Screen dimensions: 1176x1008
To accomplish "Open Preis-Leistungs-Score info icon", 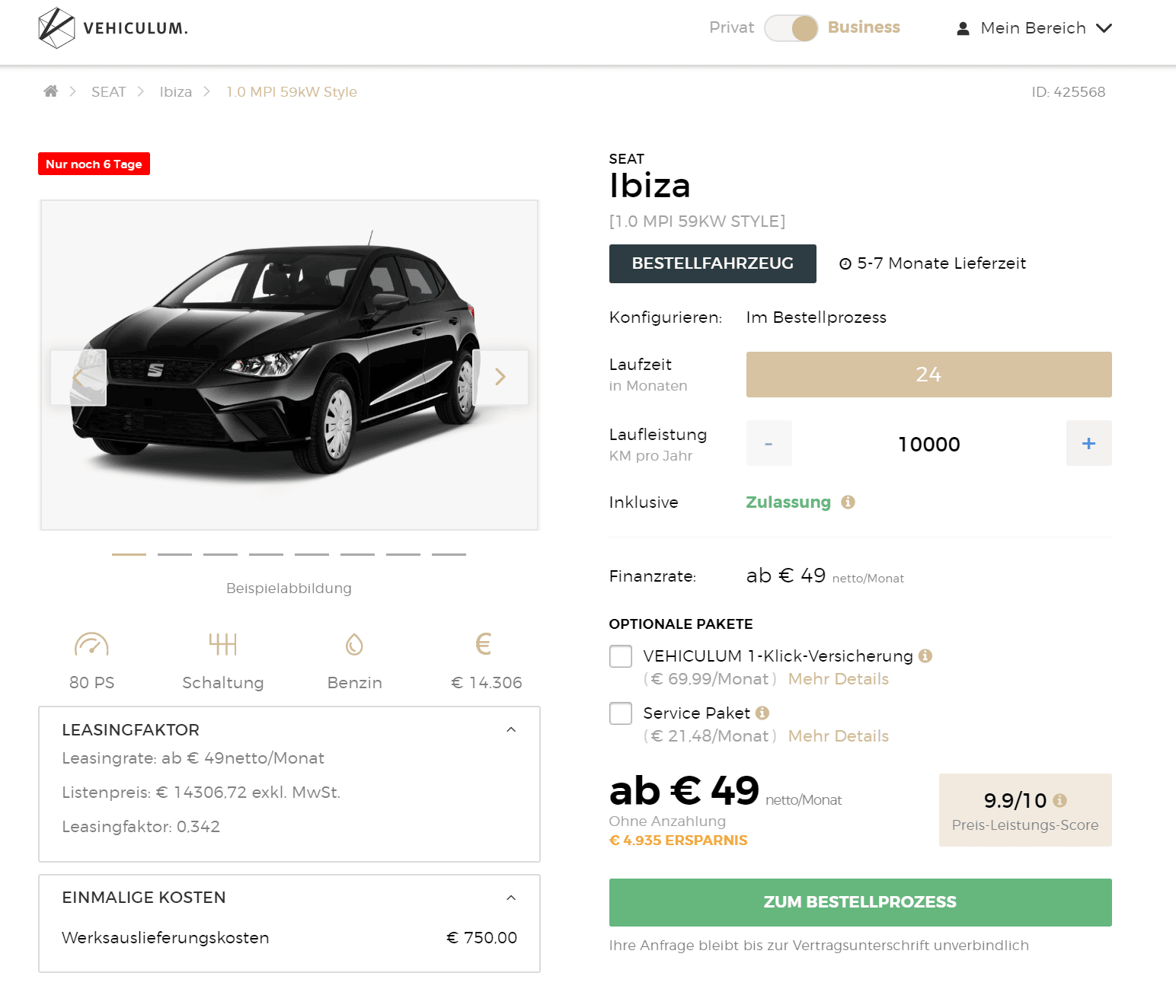I will 1059,800.
